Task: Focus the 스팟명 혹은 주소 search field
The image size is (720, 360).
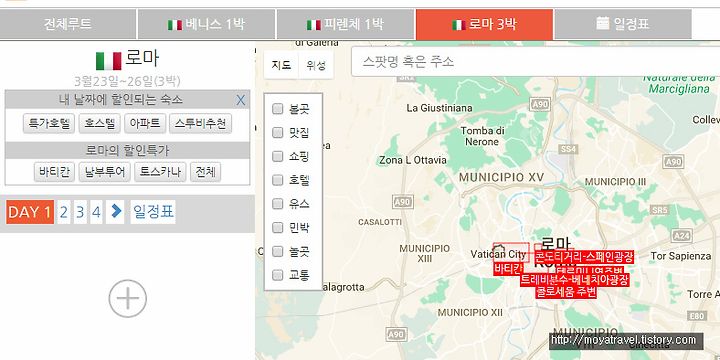Action: [535, 62]
